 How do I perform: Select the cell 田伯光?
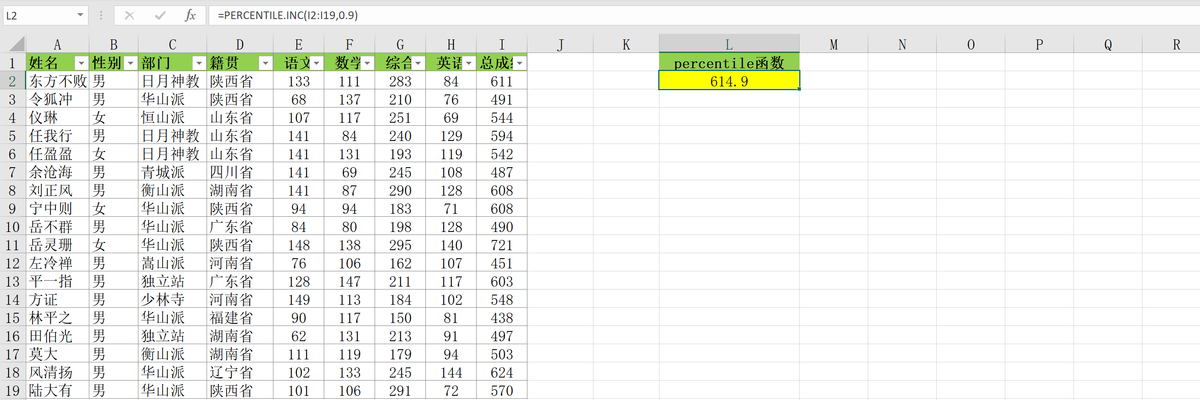57,335
